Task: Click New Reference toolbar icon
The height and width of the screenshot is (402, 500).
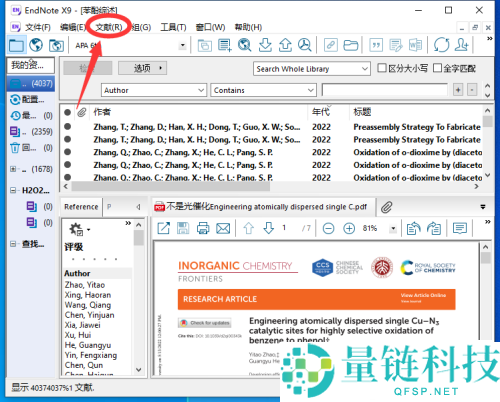Action: 225,45
